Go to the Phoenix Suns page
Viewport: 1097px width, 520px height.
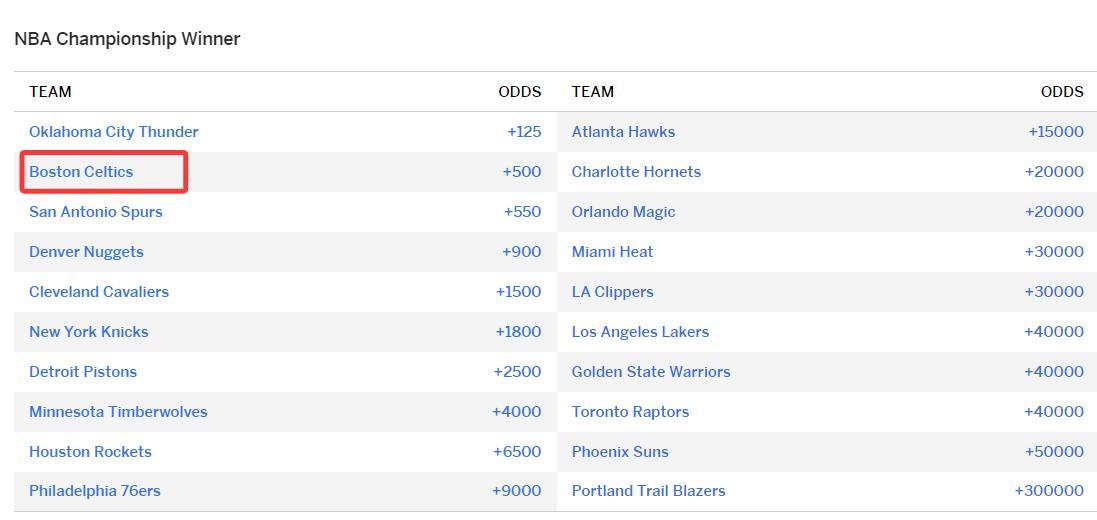pyautogui.click(x=620, y=452)
